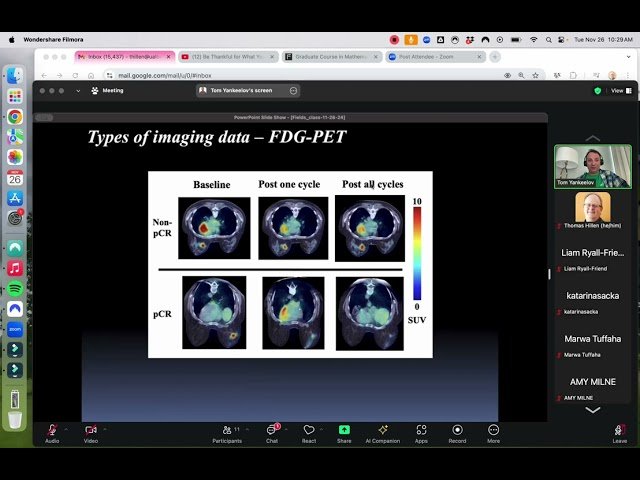Select Tom Yankeelov's video thumbnail
640x480 pixels.
[593, 166]
